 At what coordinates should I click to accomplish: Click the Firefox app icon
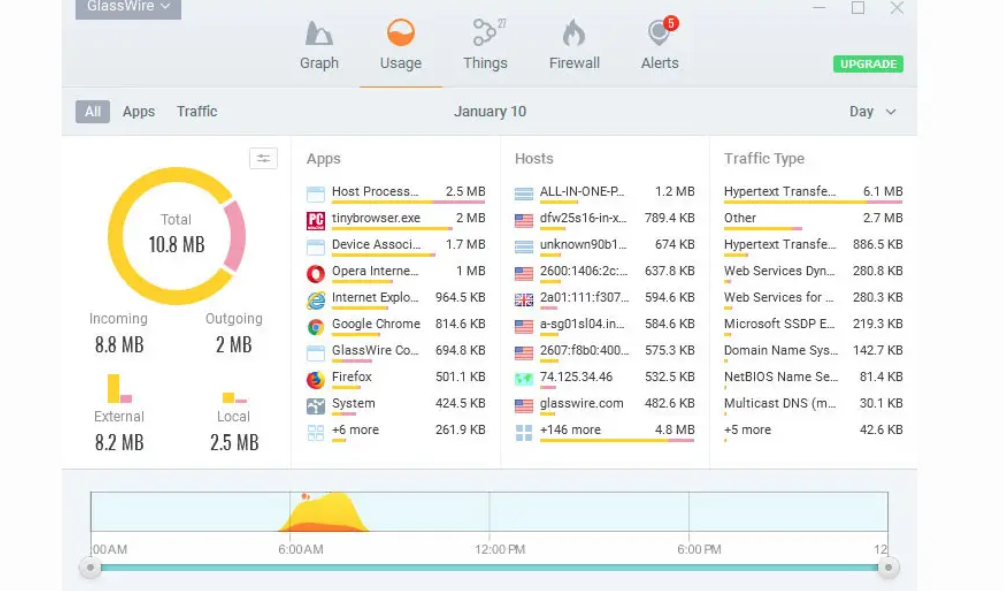(x=316, y=379)
